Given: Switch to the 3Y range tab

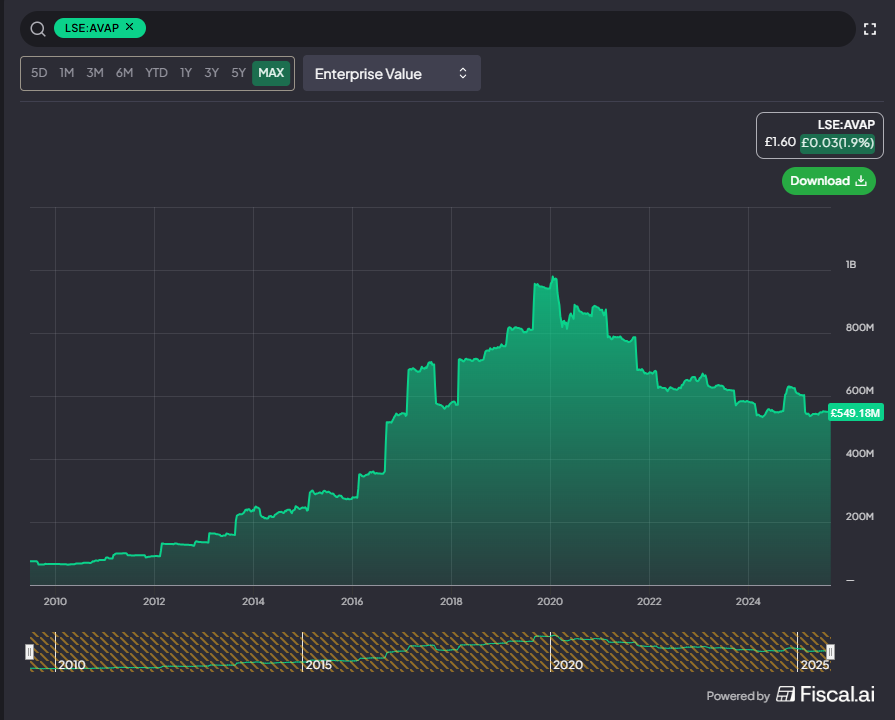Looking at the screenshot, I should (210, 72).
